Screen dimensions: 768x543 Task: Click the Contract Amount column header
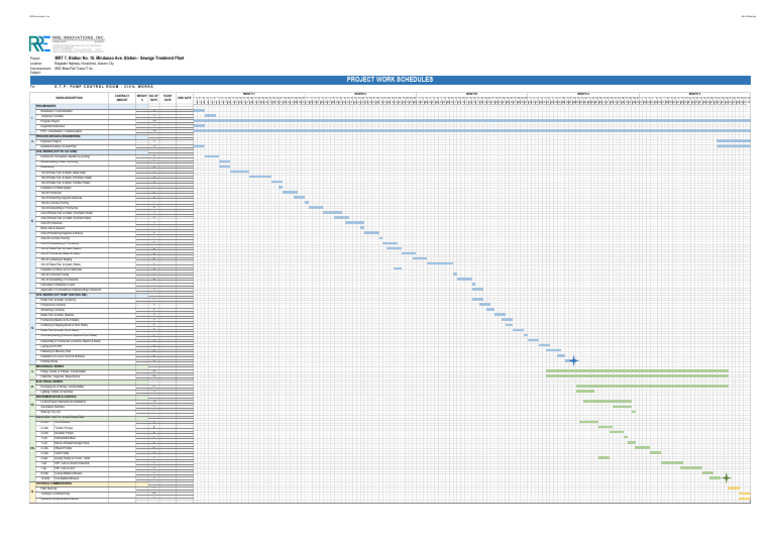pos(122,98)
